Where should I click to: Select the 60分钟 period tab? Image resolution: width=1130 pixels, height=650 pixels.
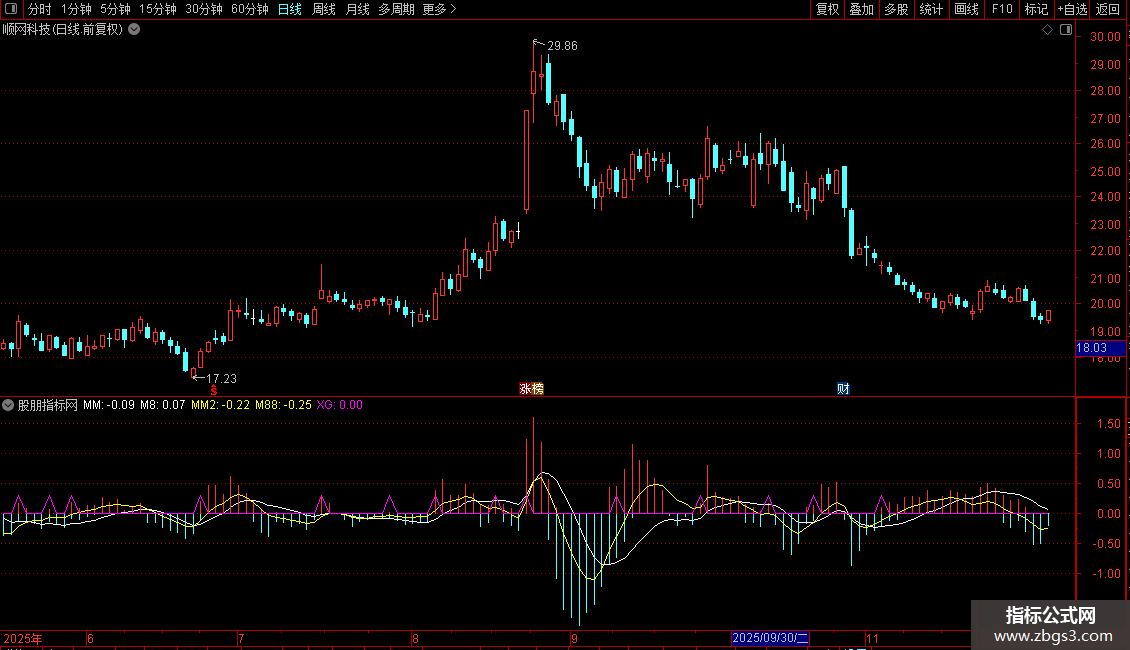coord(249,9)
